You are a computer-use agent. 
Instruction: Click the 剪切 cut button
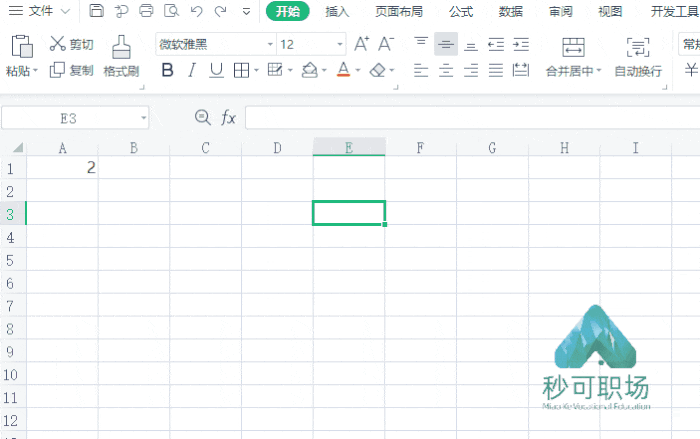(71, 44)
